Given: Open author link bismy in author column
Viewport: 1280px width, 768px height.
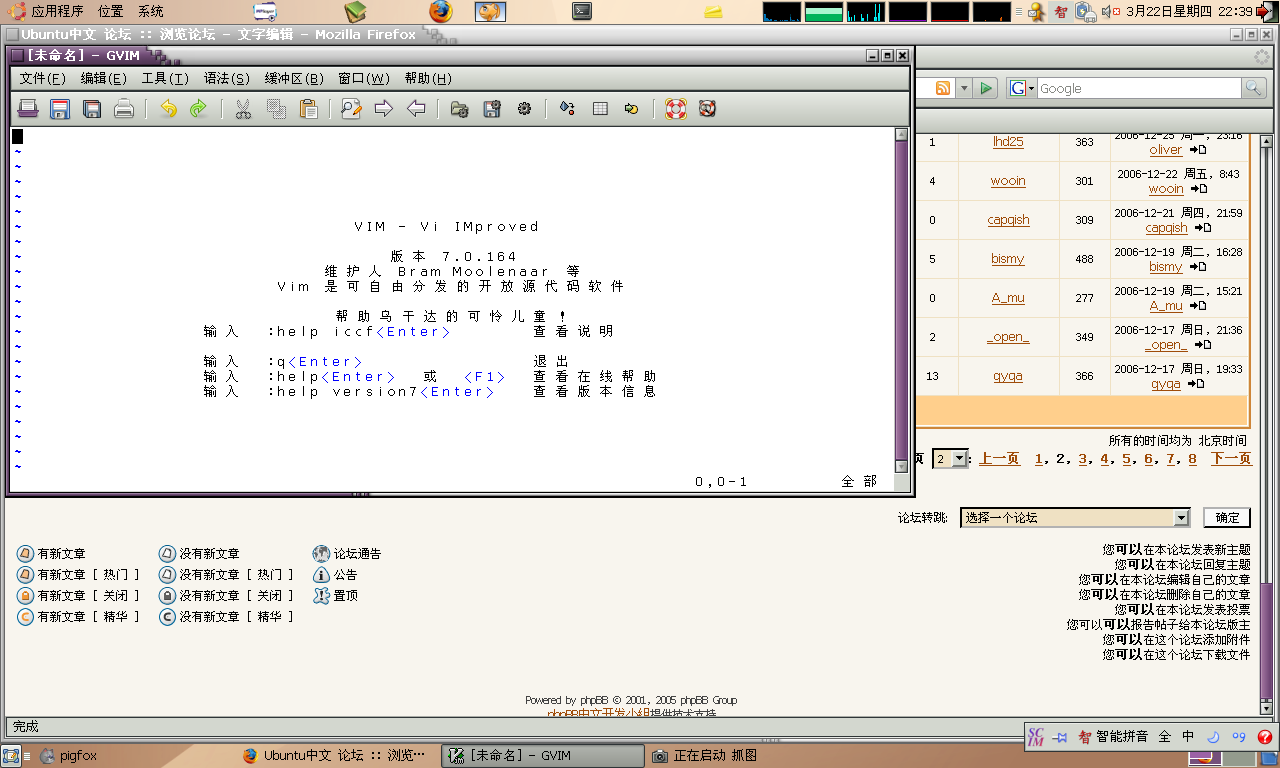Looking at the screenshot, I should point(1008,259).
